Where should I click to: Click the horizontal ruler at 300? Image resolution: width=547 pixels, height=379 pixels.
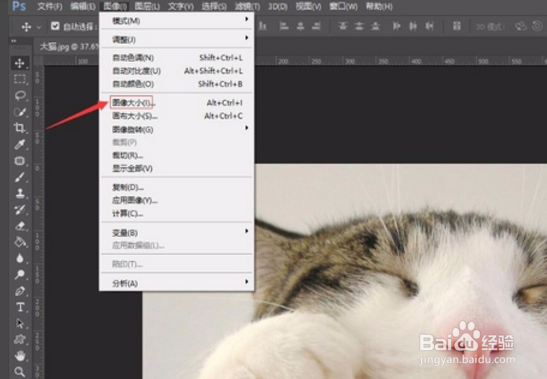coord(350,61)
